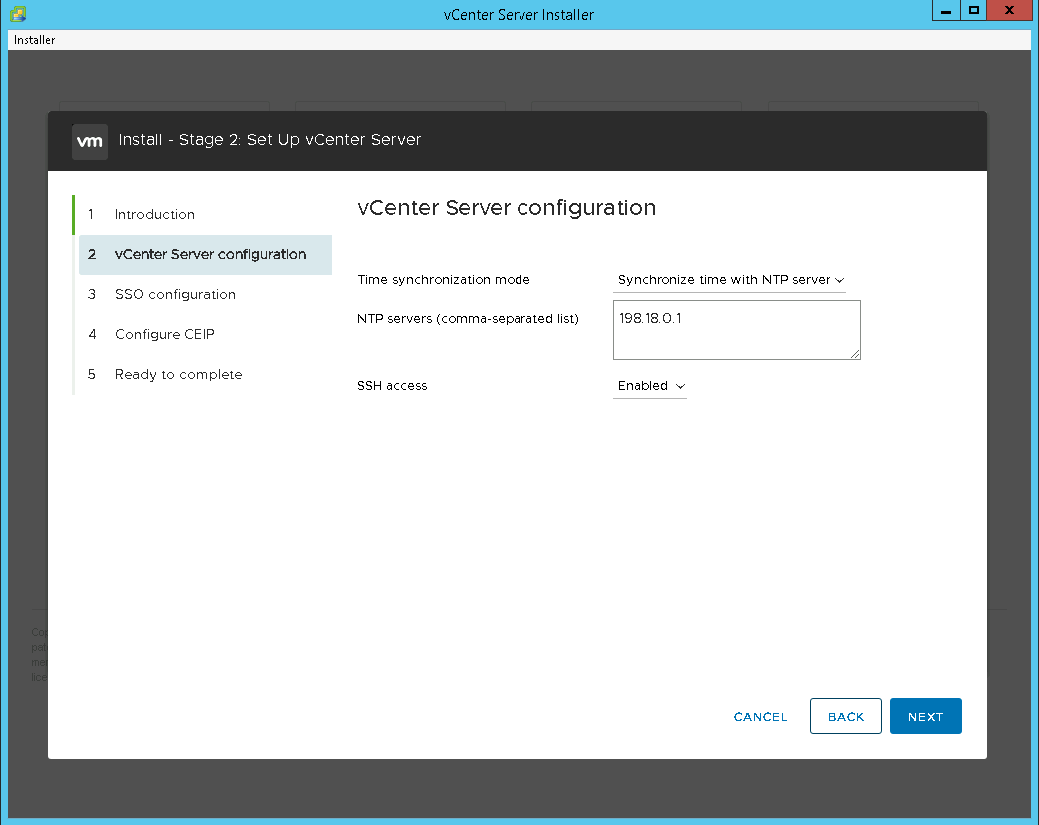
Task: Expand the Time synchronization mode dropdown
Action: (730, 280)
